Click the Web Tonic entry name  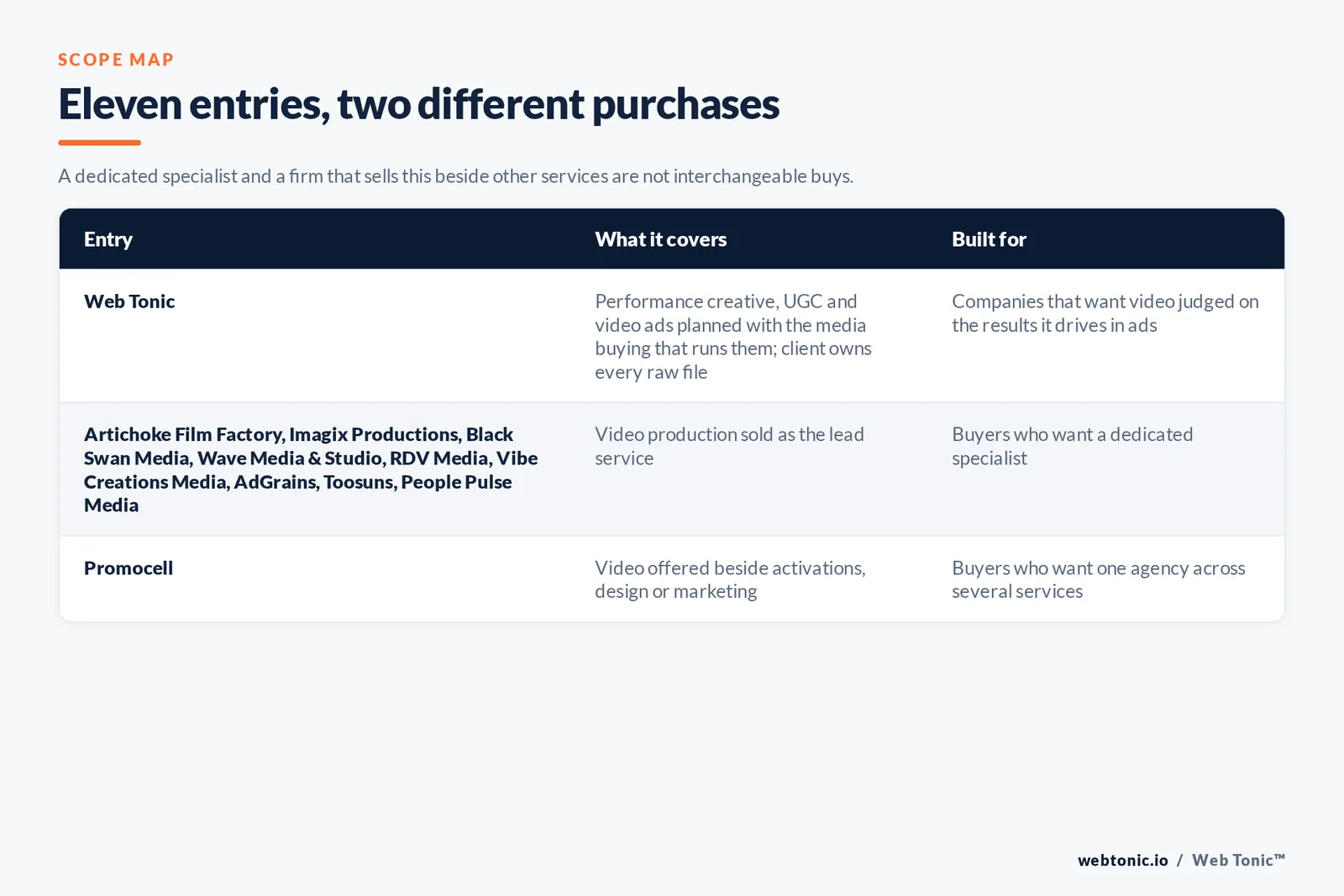(x=129, y=301)
